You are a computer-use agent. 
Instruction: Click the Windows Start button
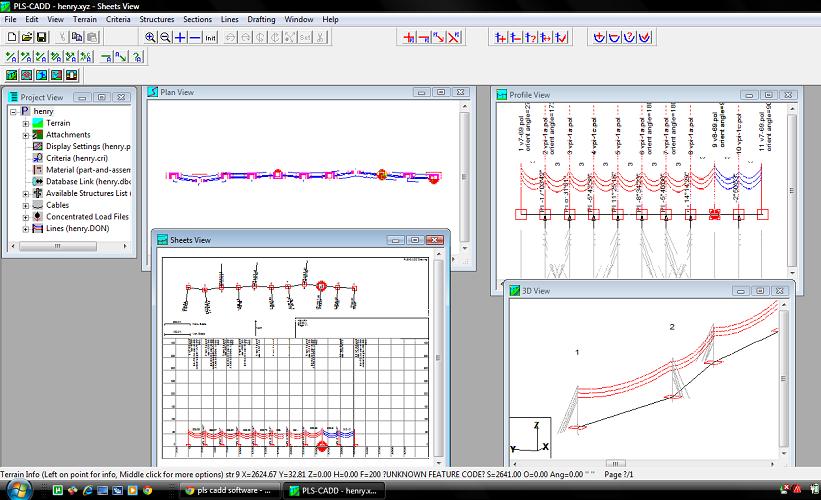[x=18, y=490]
